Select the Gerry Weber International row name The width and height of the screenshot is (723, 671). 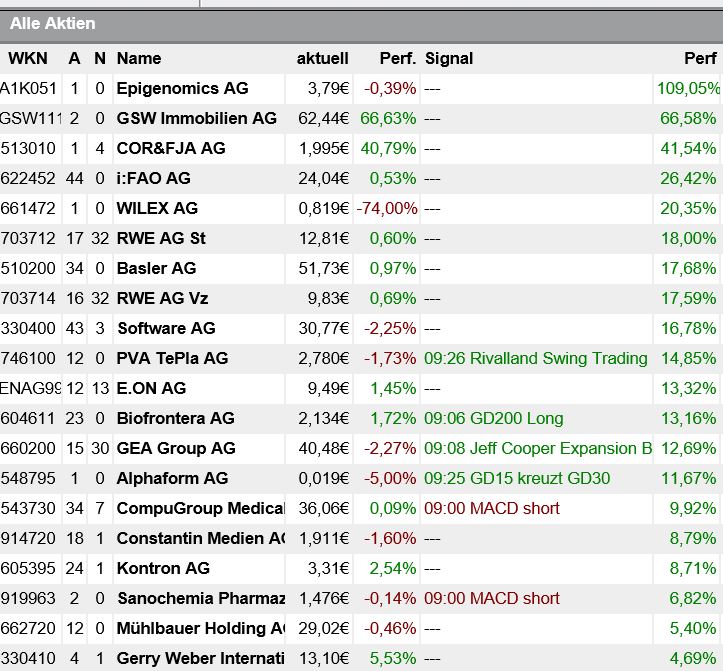click(x=200, y=658)
